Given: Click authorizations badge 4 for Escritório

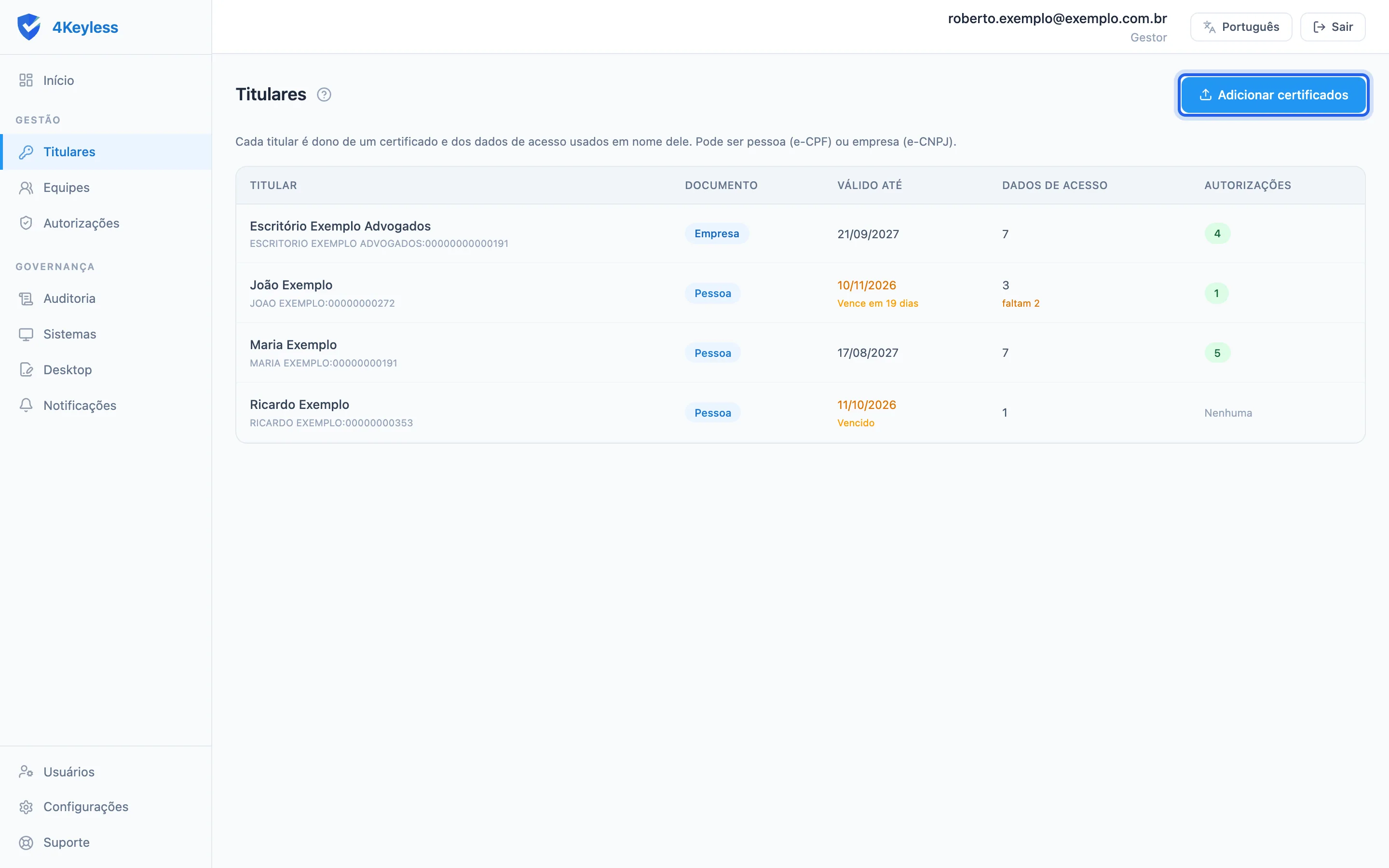Looking at the screenshot, I should point(1217,234).
